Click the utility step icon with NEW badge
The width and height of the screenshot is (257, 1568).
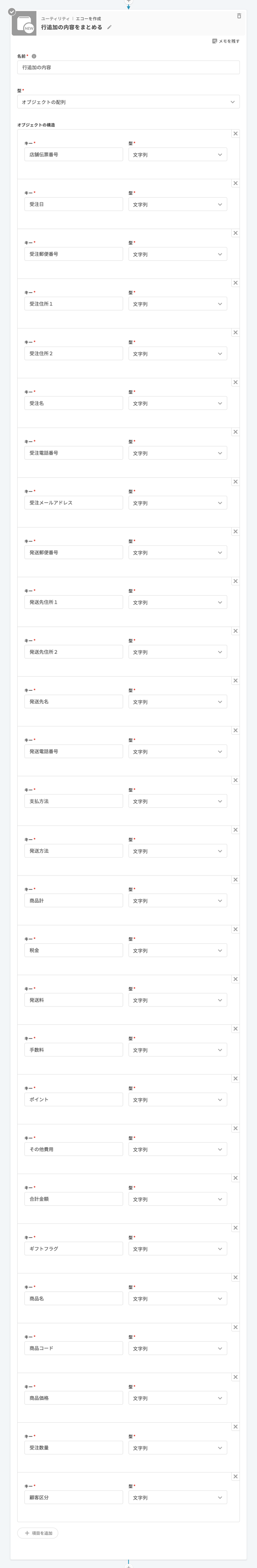click(24, 24)
